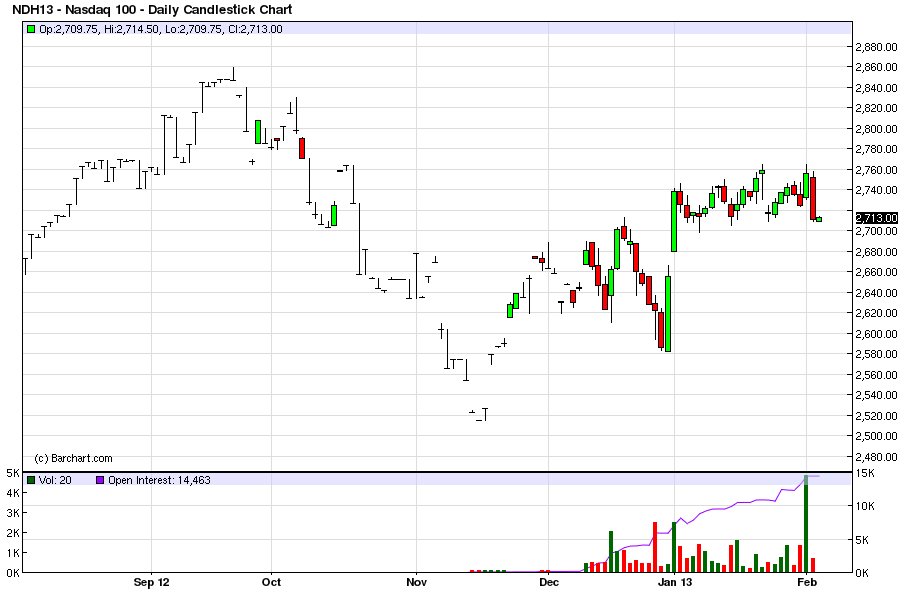Click the green OHLC legend swatch
909x599 pixels.
[x=31, y=29]
